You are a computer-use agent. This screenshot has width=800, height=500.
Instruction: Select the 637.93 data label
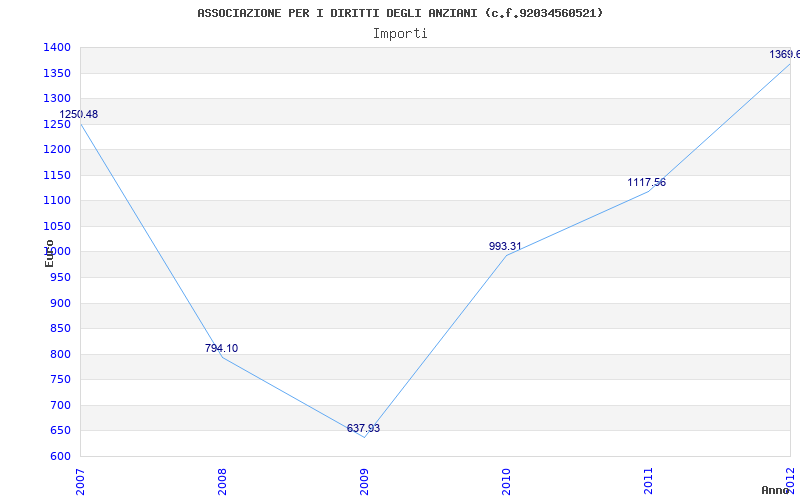[363, 429]
